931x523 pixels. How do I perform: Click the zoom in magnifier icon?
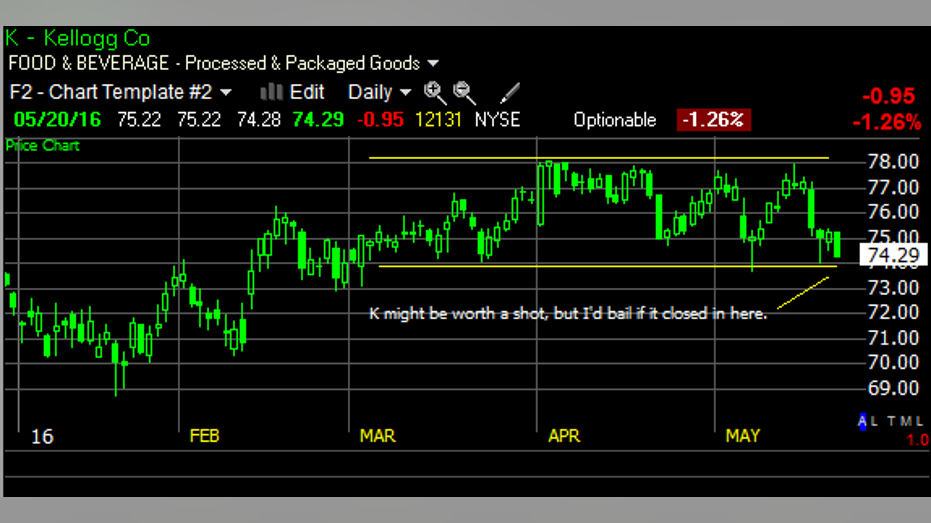435,93
